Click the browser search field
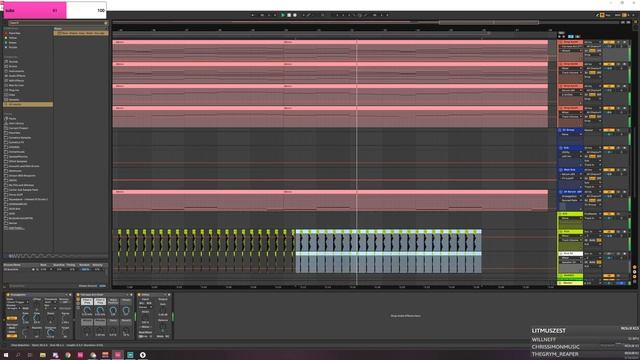Image resolution: width=640 pixels, height=360 pixels. click(57, 23)
